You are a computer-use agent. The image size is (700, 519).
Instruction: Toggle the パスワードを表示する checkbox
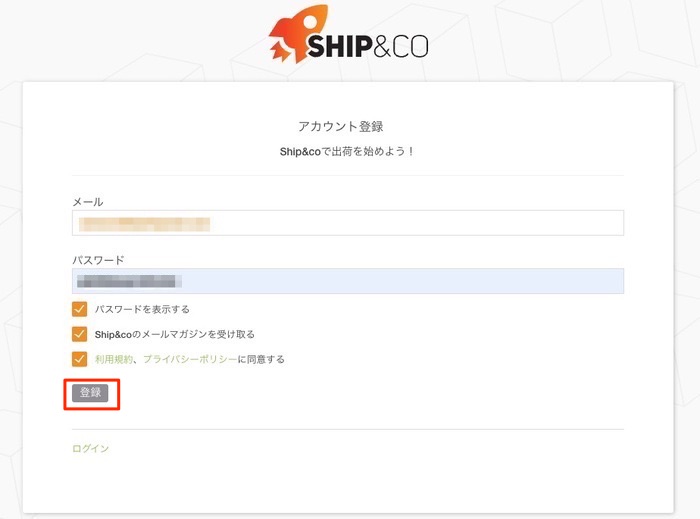point(80,309)
